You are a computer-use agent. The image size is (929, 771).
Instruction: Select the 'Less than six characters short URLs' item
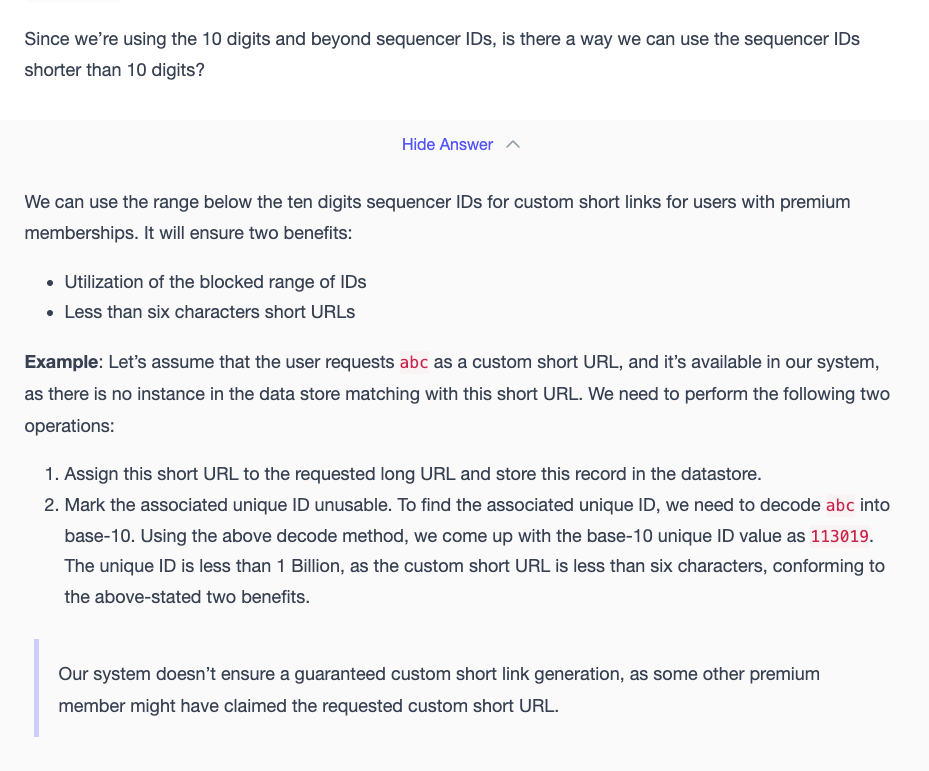[210, 312]
